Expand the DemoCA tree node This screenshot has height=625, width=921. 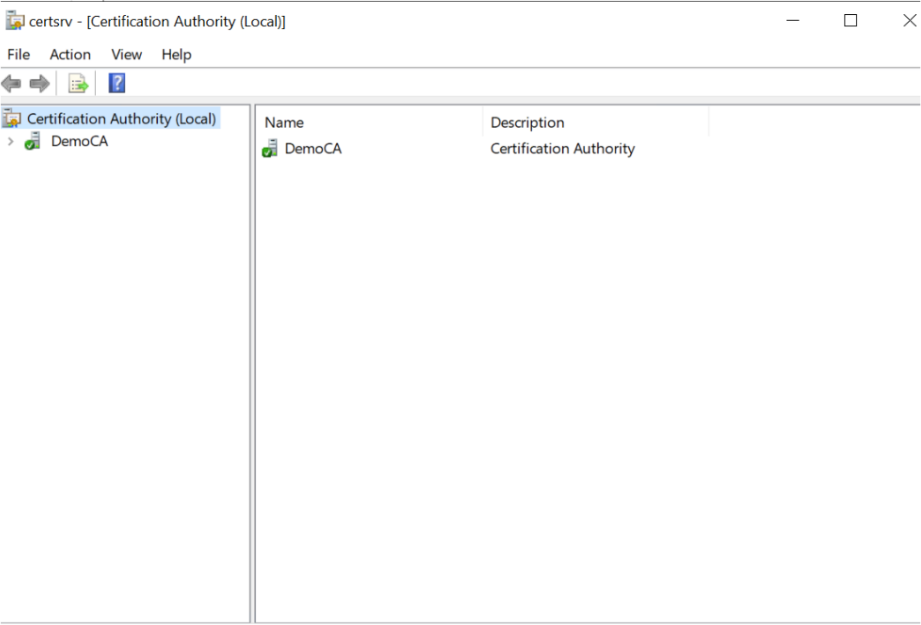[x=11, y=142]
